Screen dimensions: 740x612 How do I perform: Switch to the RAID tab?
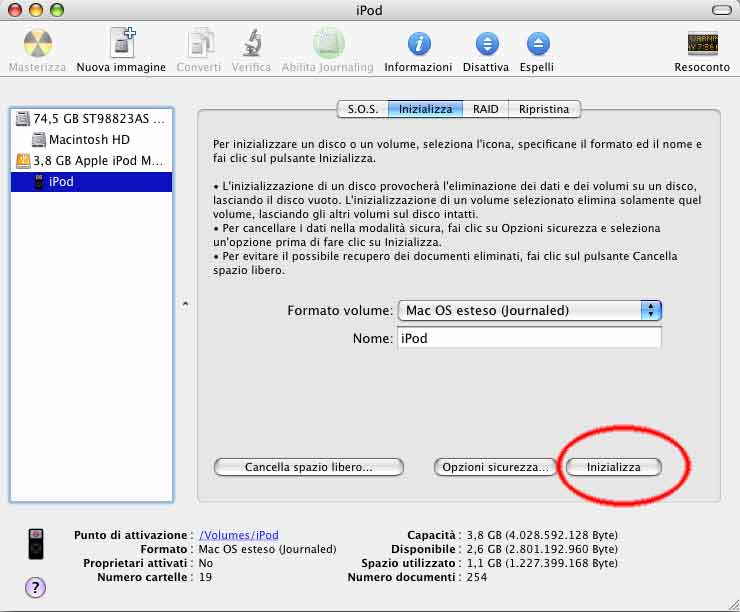[x=486, y=109]
